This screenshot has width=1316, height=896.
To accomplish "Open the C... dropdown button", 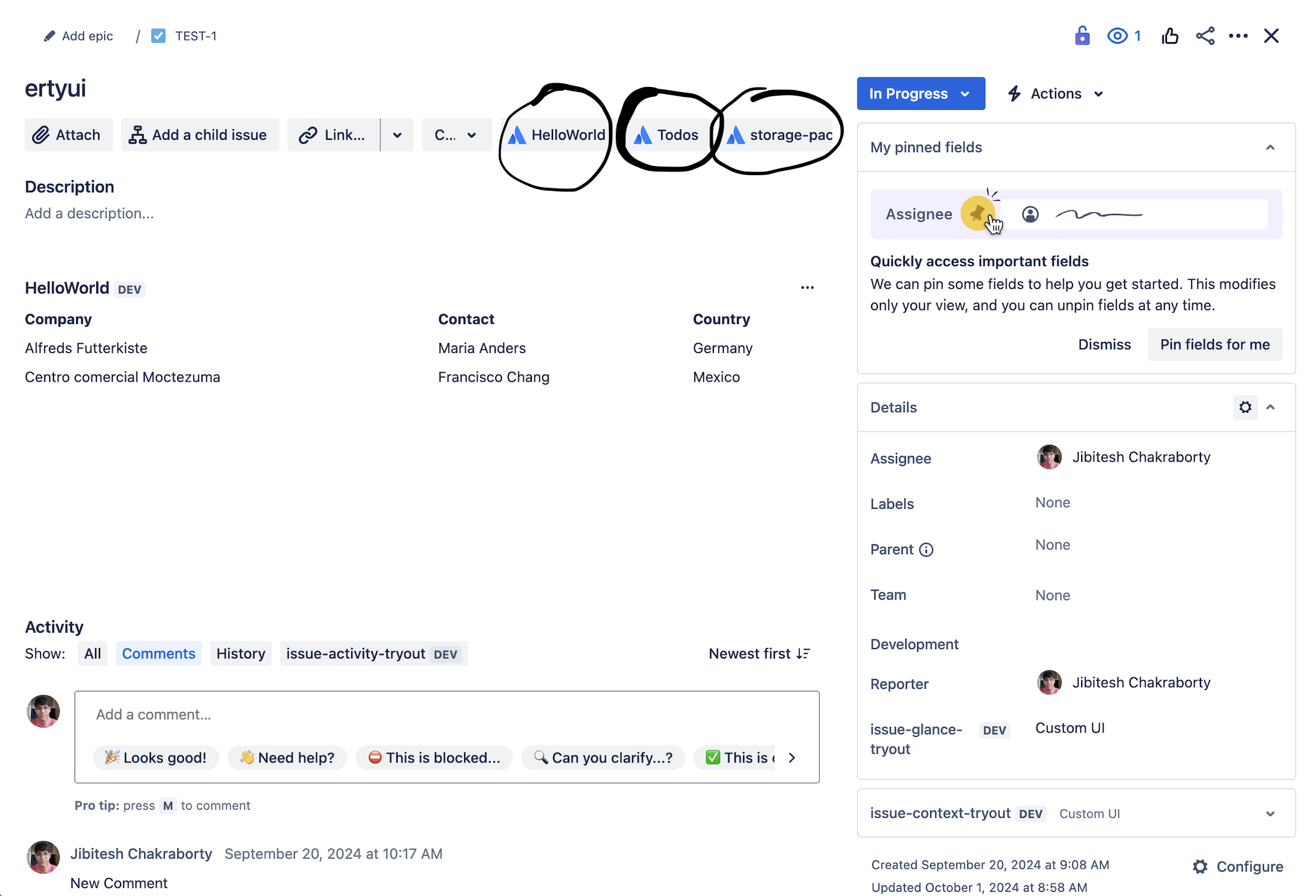I will (x=456, y=135).
